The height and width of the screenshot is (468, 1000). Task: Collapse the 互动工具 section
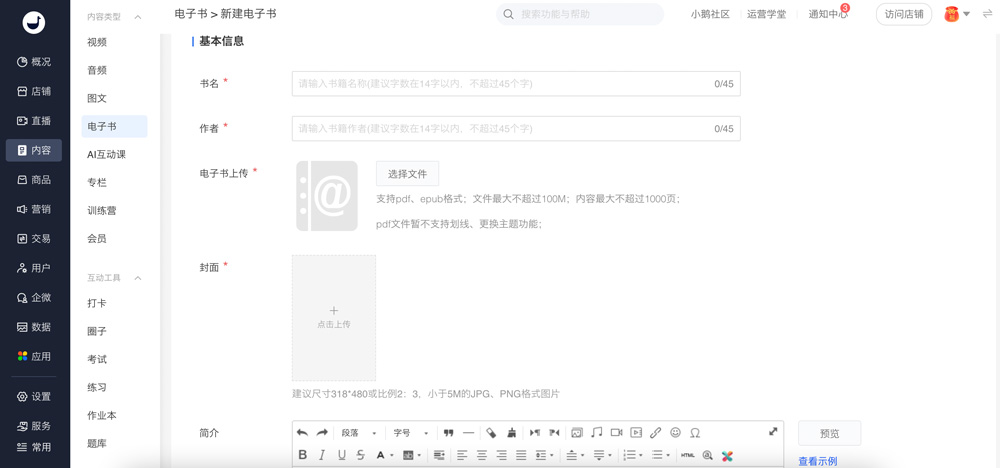click(138, 278)
